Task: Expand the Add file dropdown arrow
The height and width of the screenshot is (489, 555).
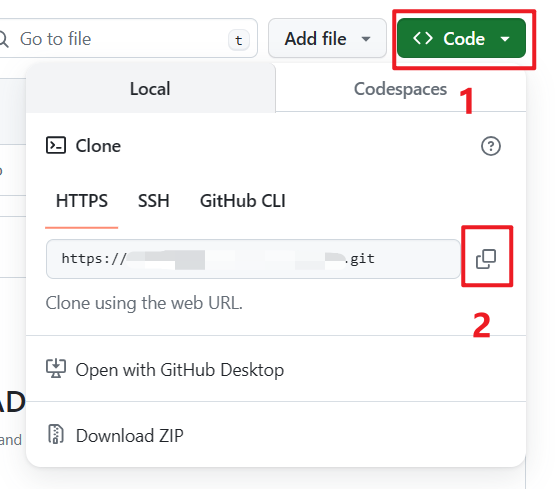Action: (x=366, y=39)
